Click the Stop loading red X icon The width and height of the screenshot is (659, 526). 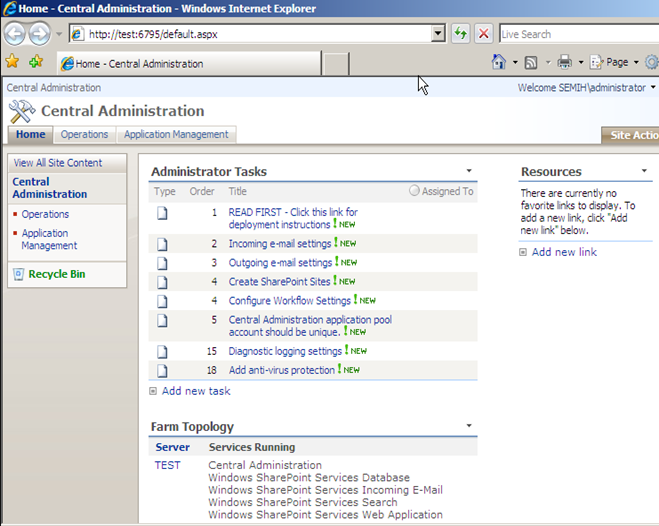pyautogui.click(x=483, y=33)
